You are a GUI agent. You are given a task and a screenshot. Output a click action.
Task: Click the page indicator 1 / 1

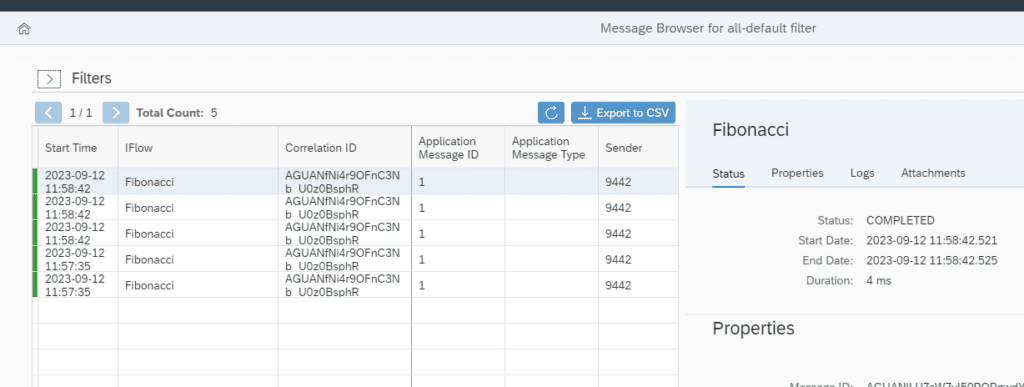pyautogui.click(x=81, y=113)
